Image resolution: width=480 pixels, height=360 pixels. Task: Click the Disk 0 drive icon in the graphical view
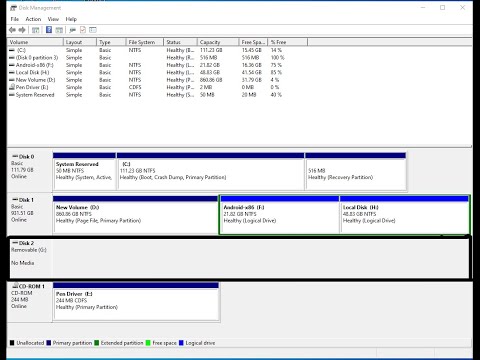(x=15, y=156)
